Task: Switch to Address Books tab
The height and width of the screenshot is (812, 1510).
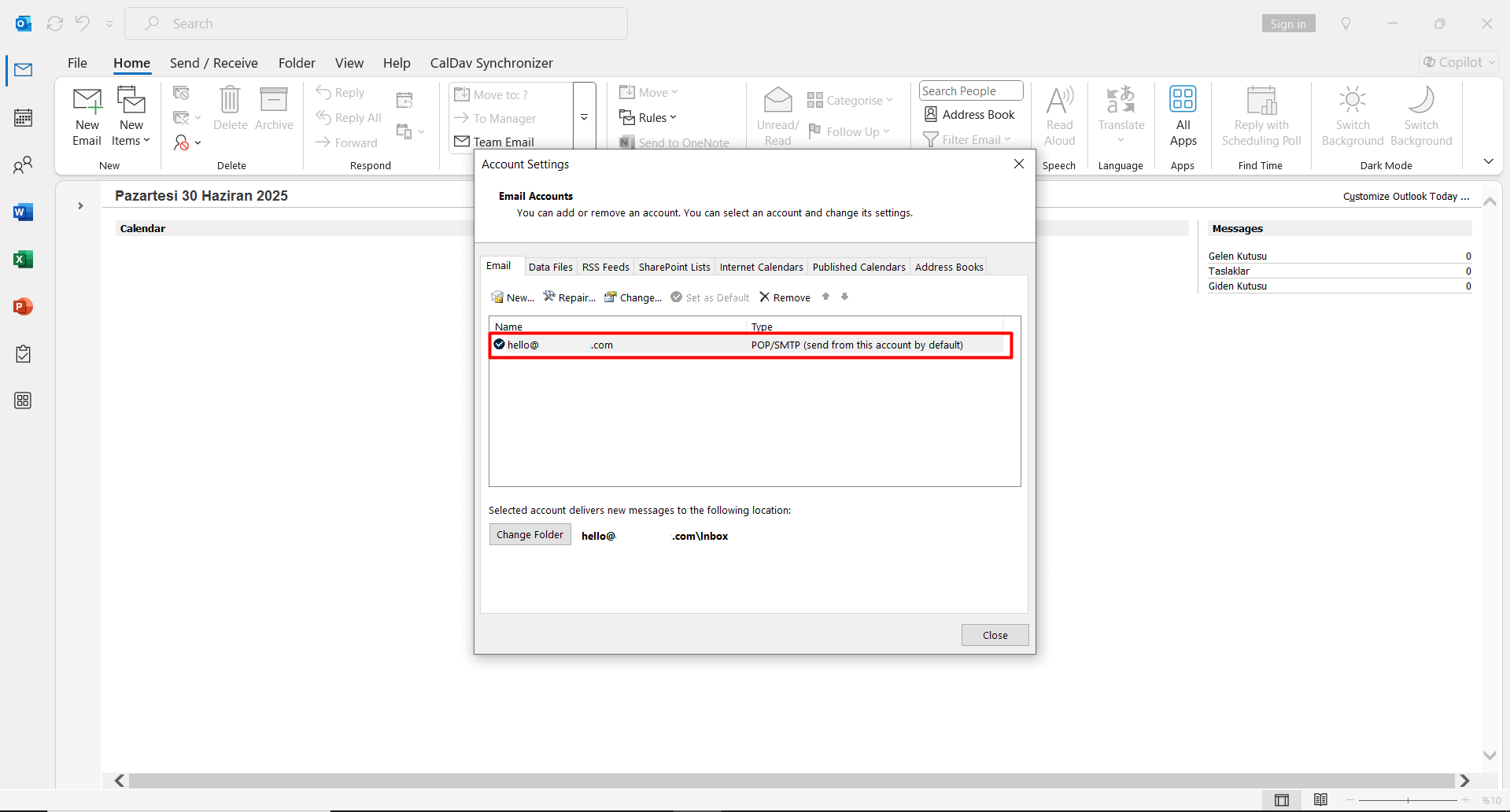Action: 949,268
